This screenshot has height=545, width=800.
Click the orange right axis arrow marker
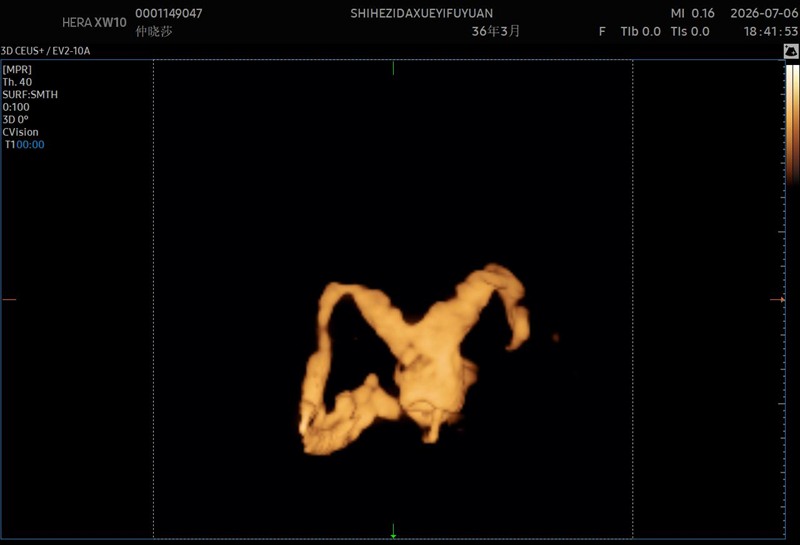[x=777, y=300]
